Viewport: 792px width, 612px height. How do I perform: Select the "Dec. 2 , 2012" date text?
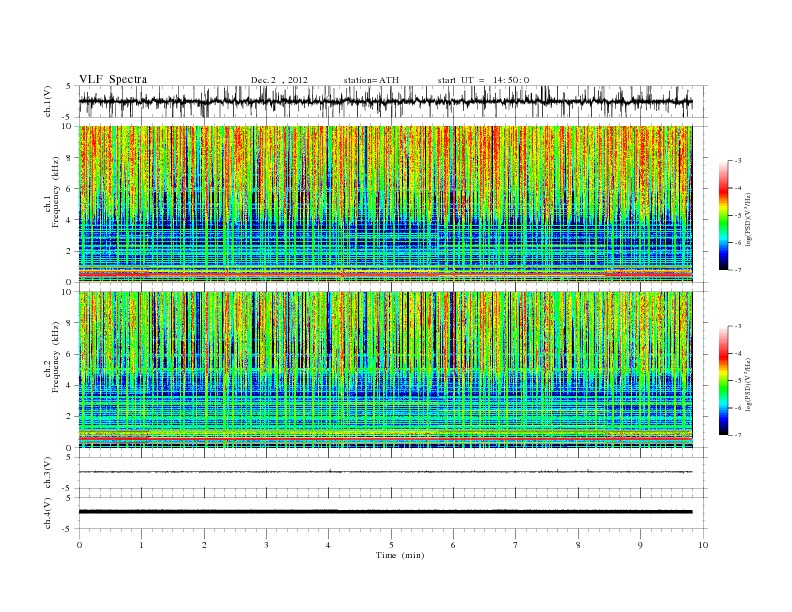pyautogui.click(x=279, y=80)
